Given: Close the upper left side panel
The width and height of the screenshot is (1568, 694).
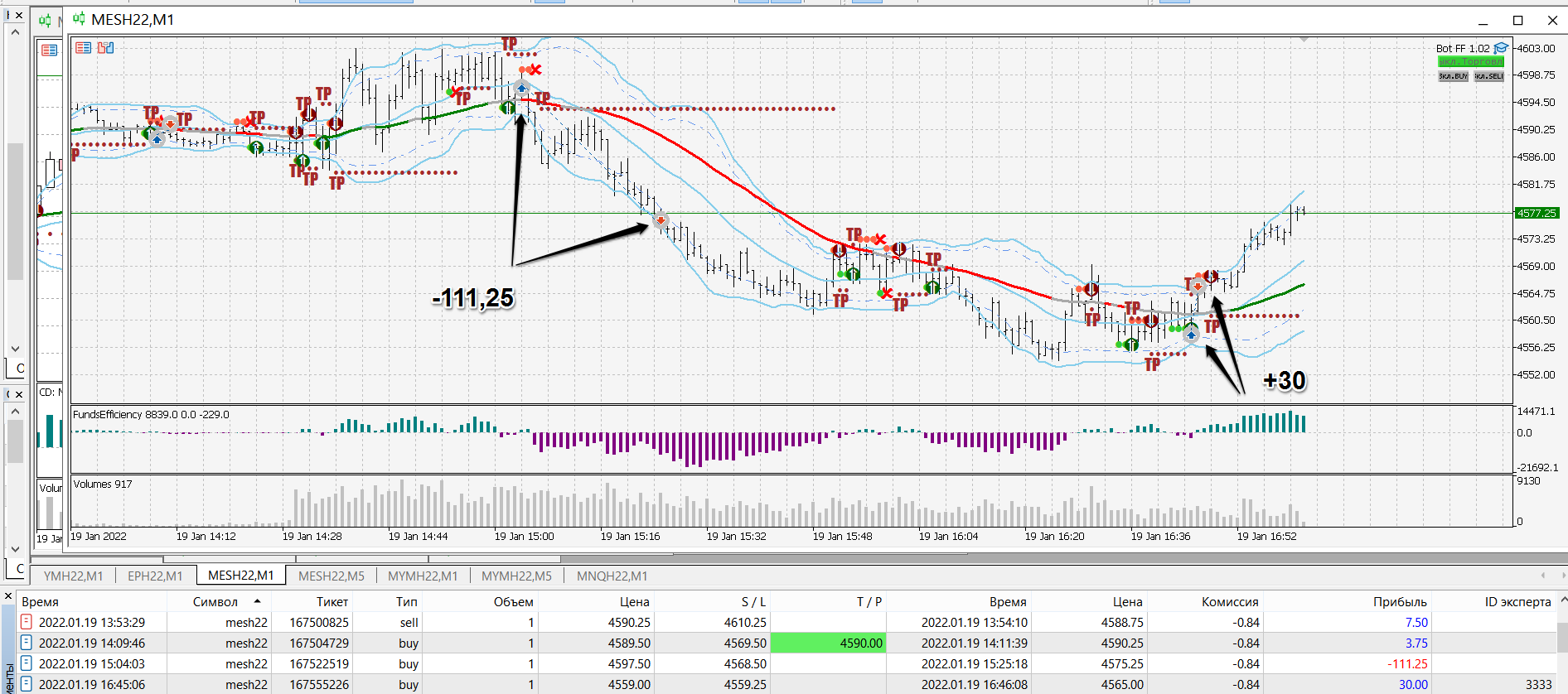Looking at the screenshot, I should 19,15.
